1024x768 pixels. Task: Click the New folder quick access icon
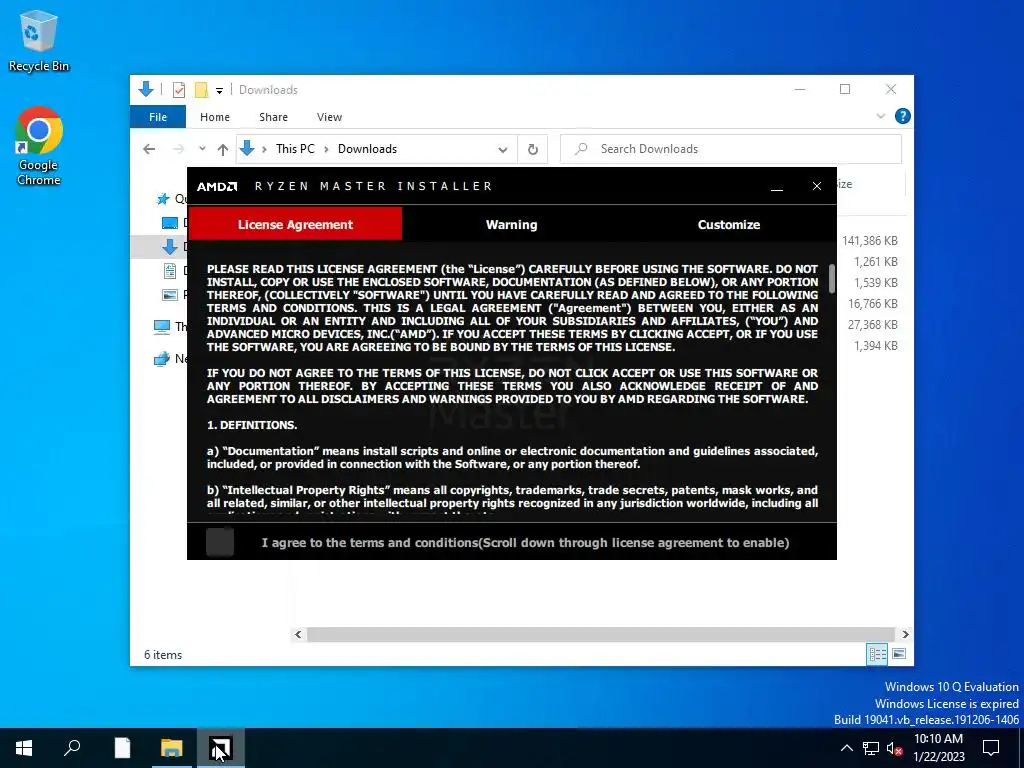(x=202, y=90)
